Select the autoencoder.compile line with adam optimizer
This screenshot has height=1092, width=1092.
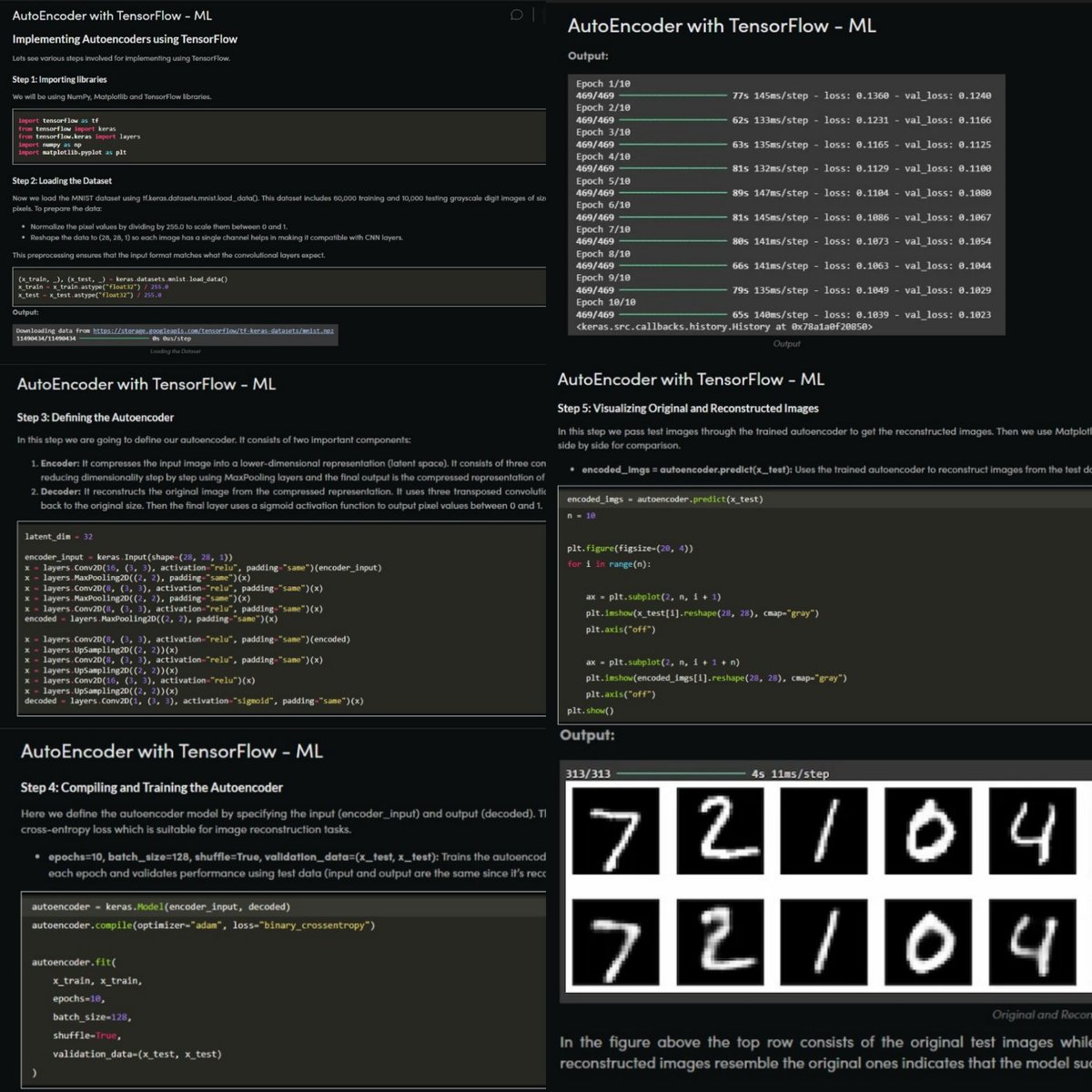pyautogui.click(x=200, y=925)
